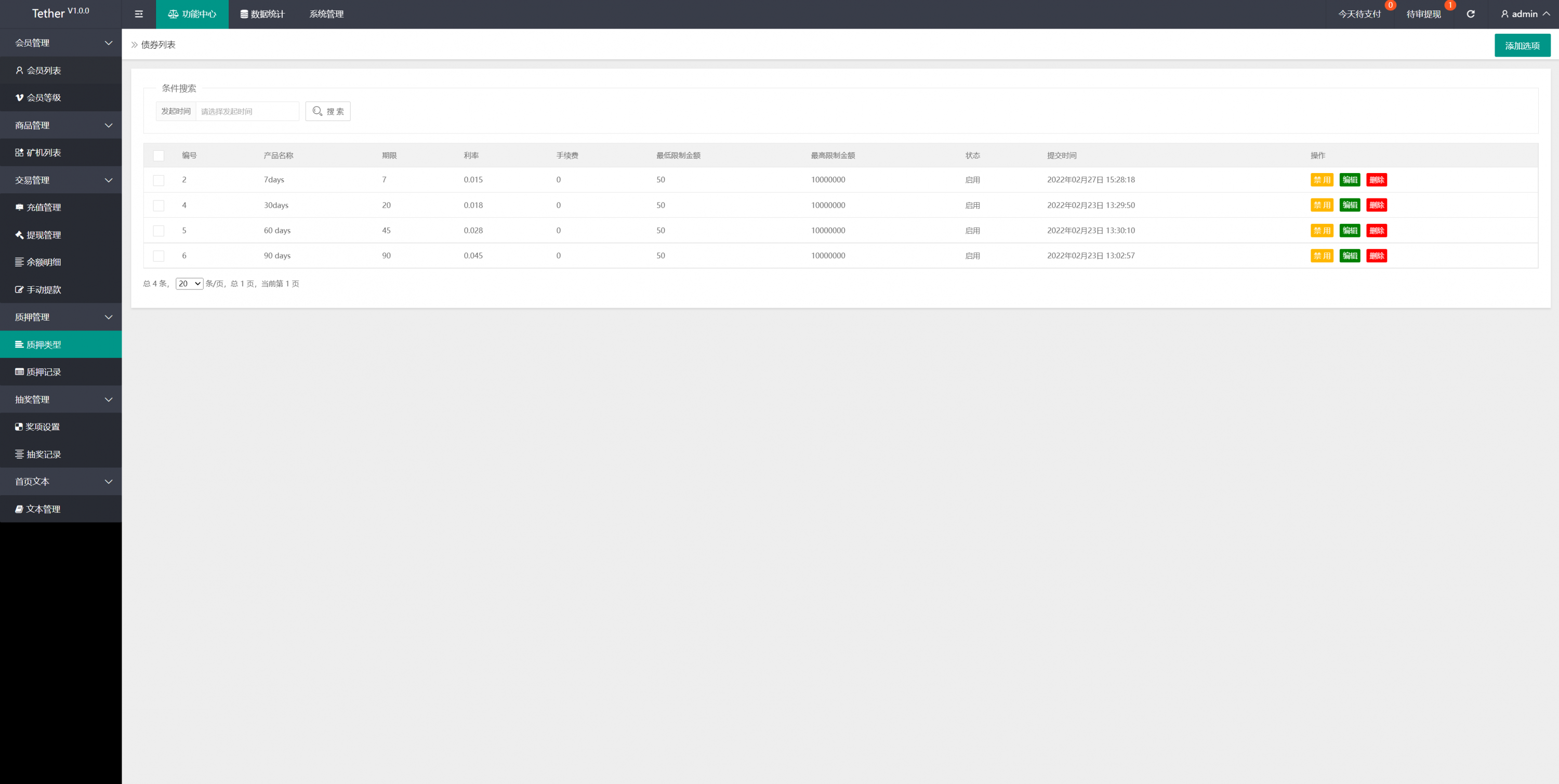Open 提现管理 in the sidebar
Screen dimensions: 1559x784
43,235
